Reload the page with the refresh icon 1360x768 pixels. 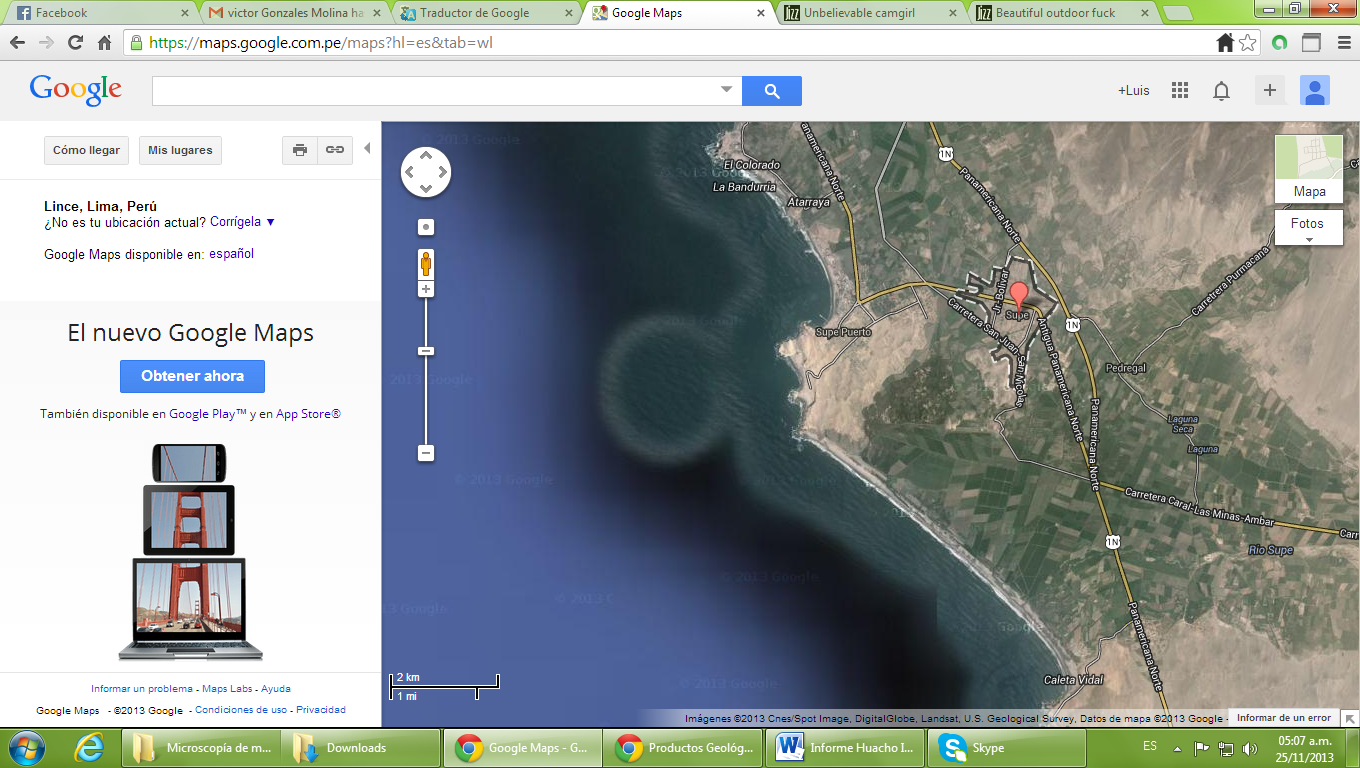tap(75, 43)
